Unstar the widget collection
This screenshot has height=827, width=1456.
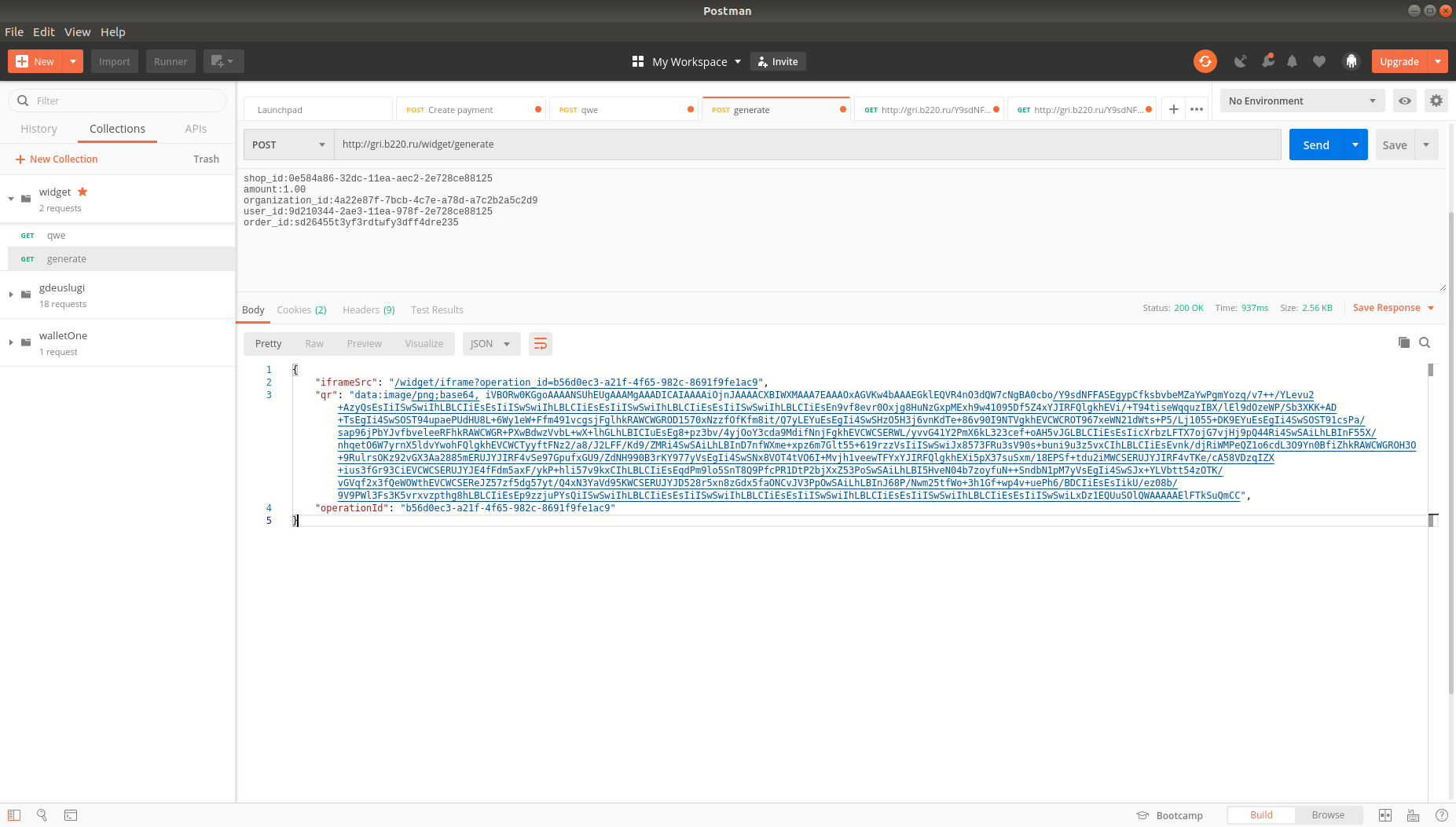point(83,192)
